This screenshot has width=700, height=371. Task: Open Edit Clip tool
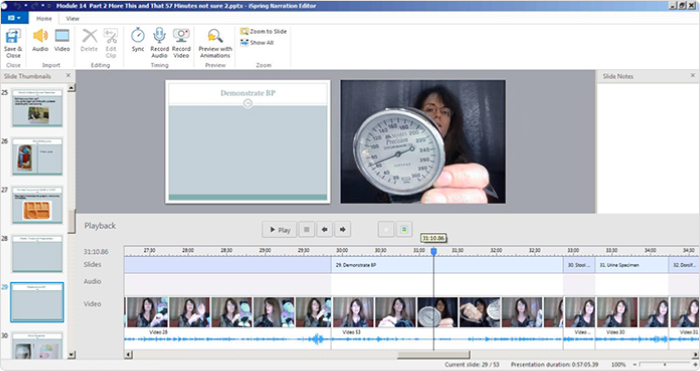tap(111, 43)
